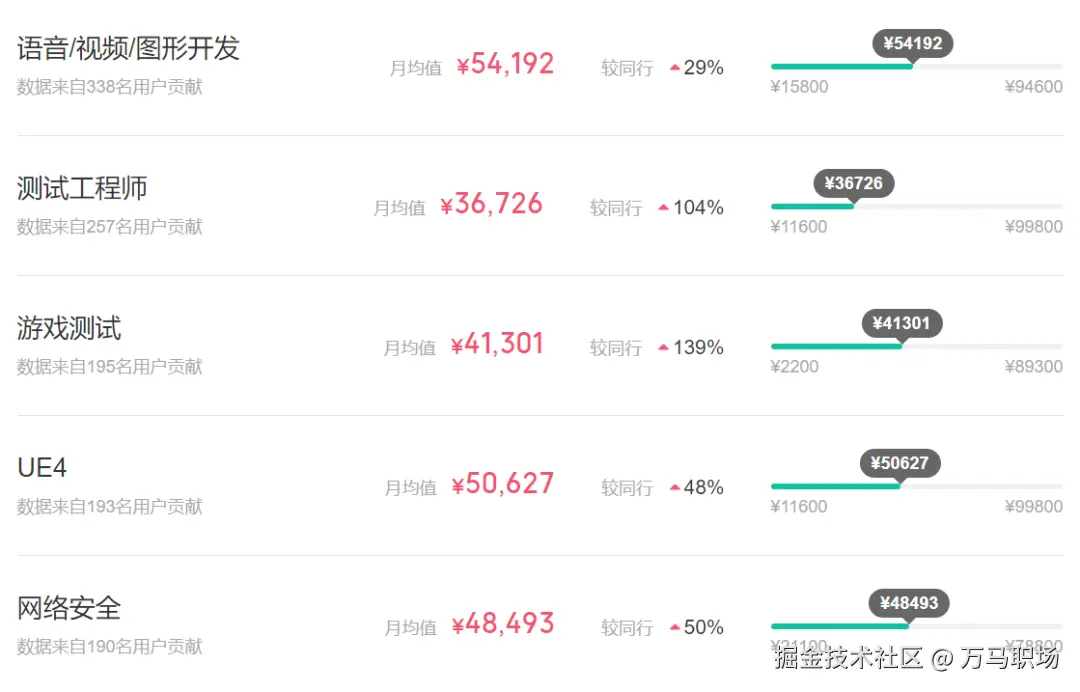
Task: Click the ¥54192 salary tooltip bubble
Action: click(x=913, y=45)
